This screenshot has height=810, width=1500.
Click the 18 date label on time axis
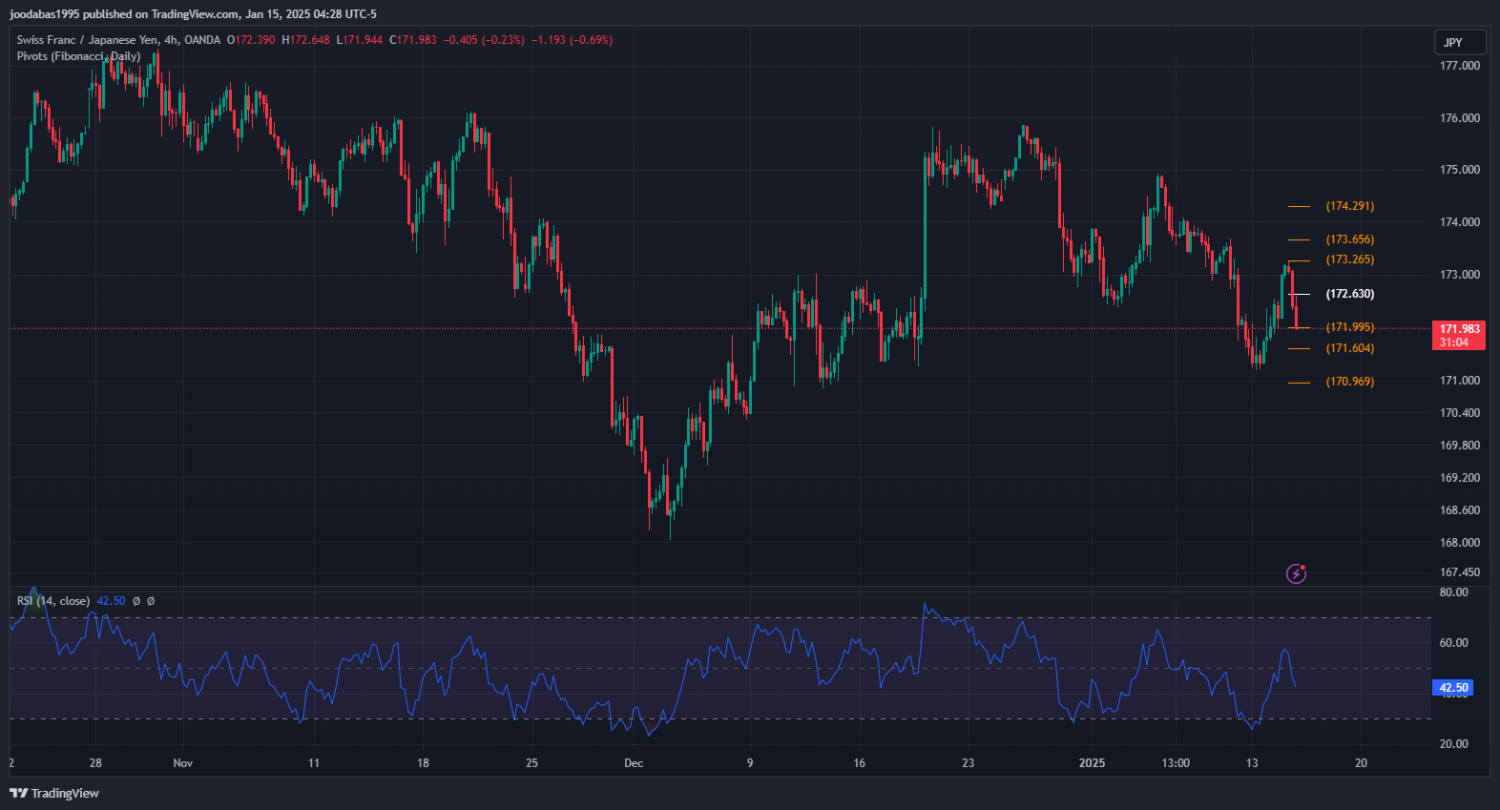click(x=422, y=763)
